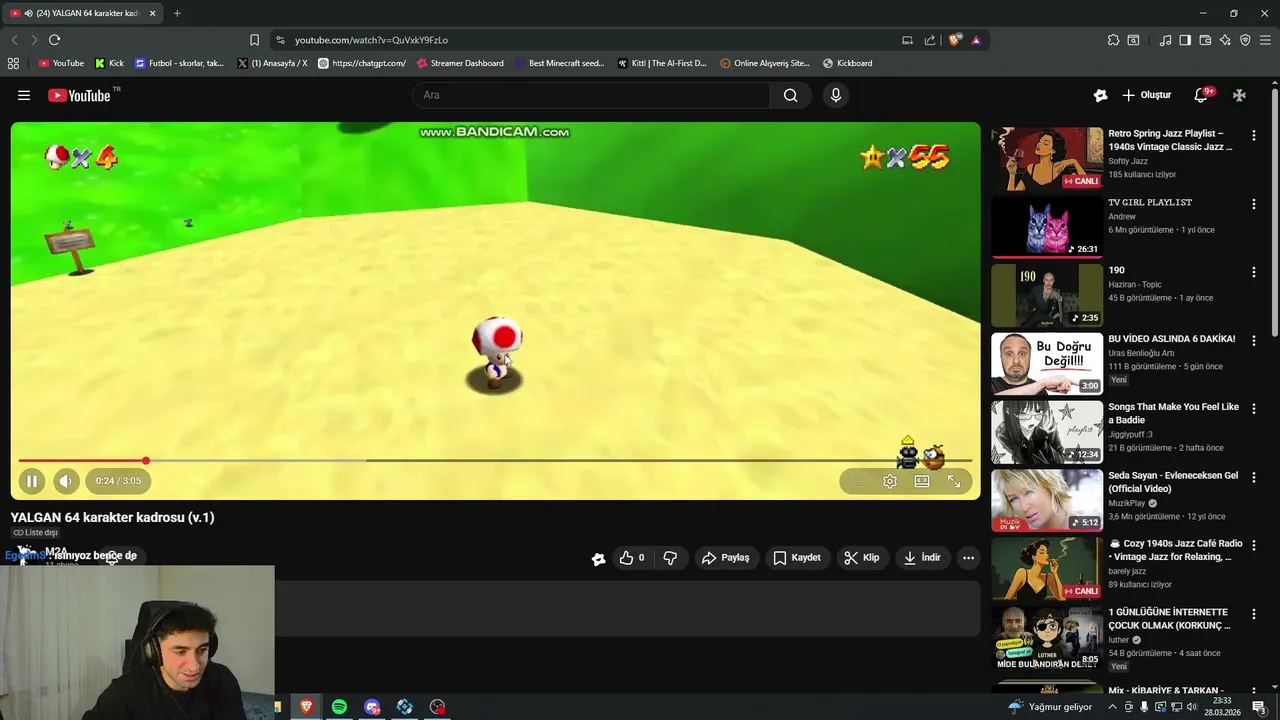Open browser extensions puzzle icon
This screenshot has width=1280, height=720.
tap(1113, 40)
